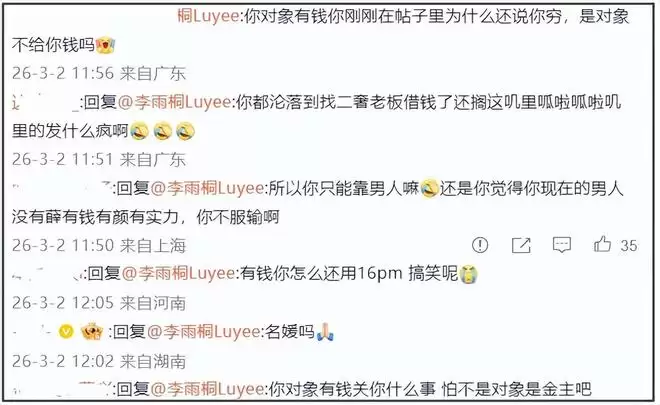Screen dimensions: 660x405
Task: Click timestamp 26-3-2 12:05 来自河南
Action: 99,303
